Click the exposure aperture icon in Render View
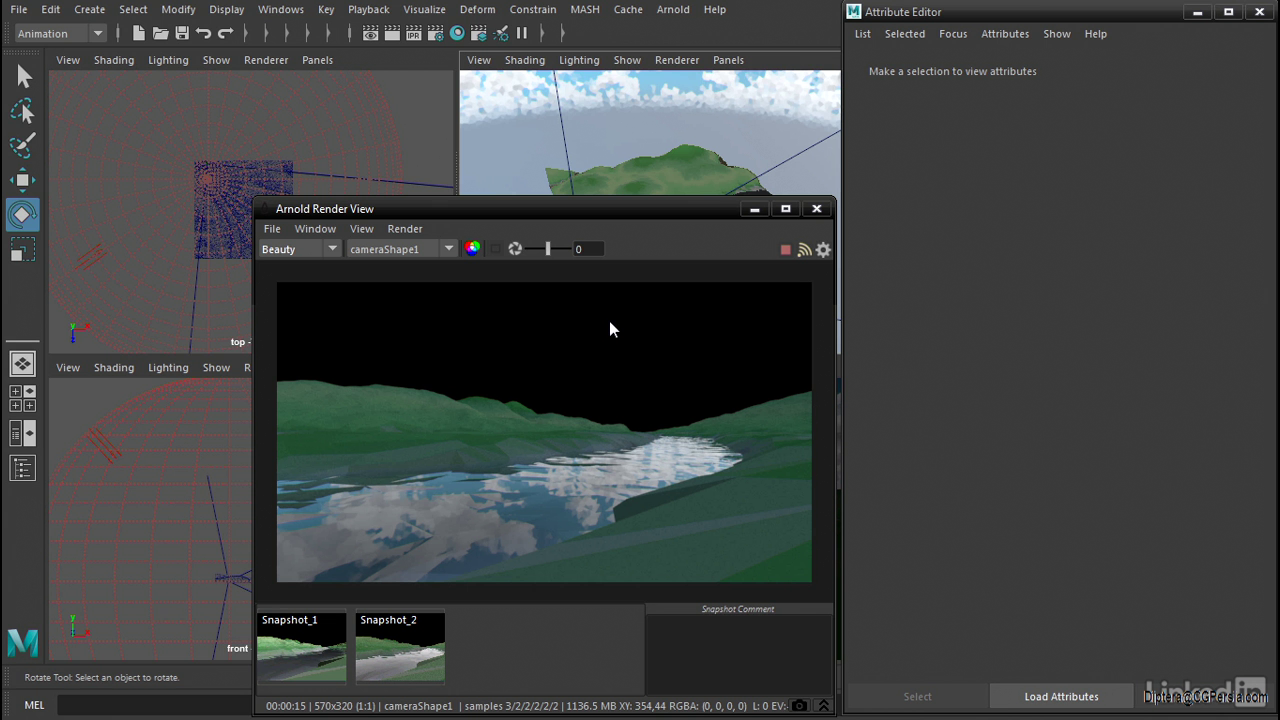 pyautogui.click(x=515, y=249)
